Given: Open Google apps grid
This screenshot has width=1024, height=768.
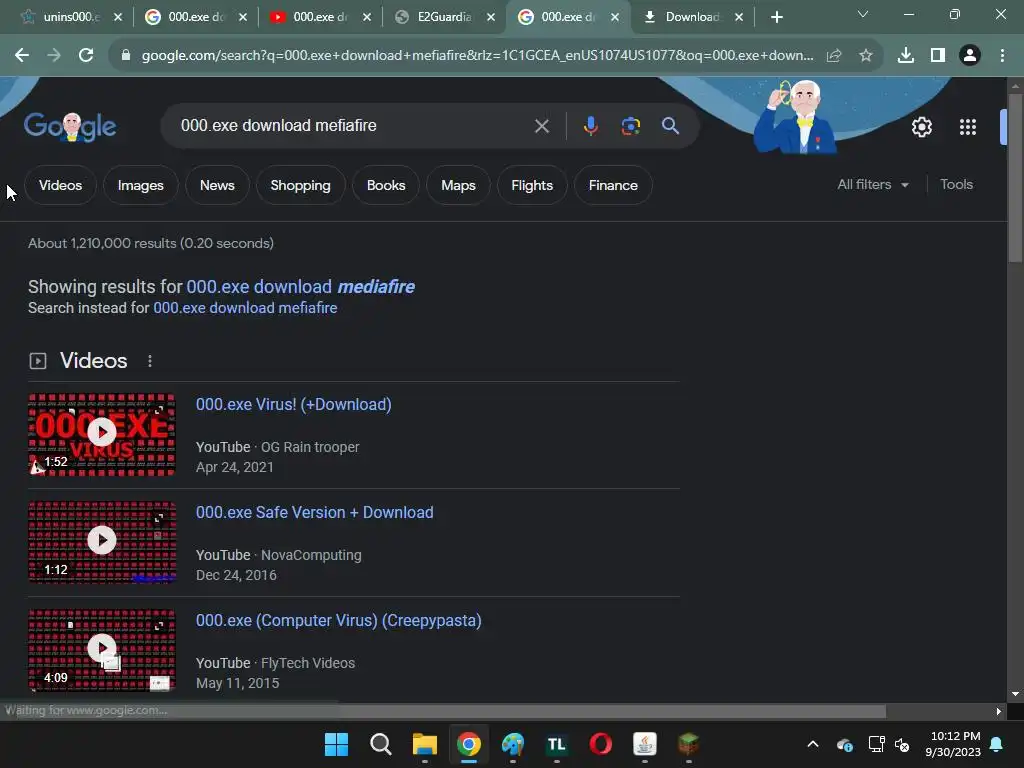Looking at the screenshot, I should pos(968,127).
